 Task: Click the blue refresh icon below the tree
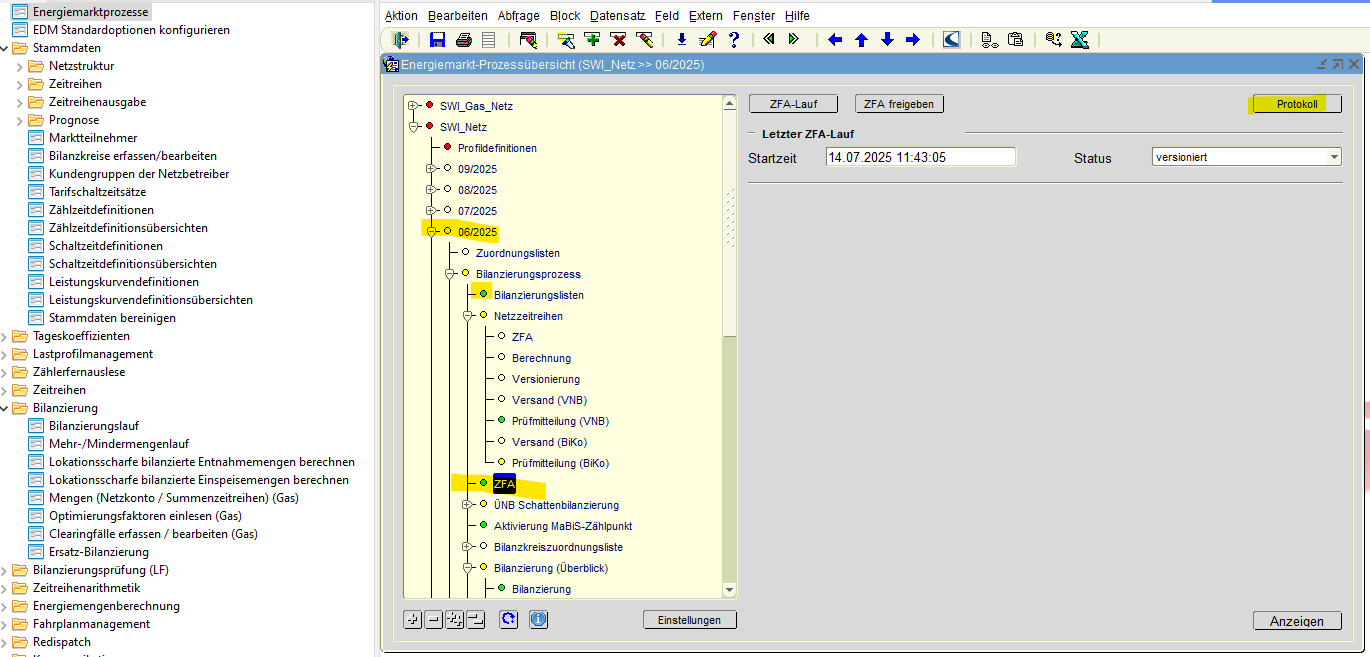[x=509, y=620]
